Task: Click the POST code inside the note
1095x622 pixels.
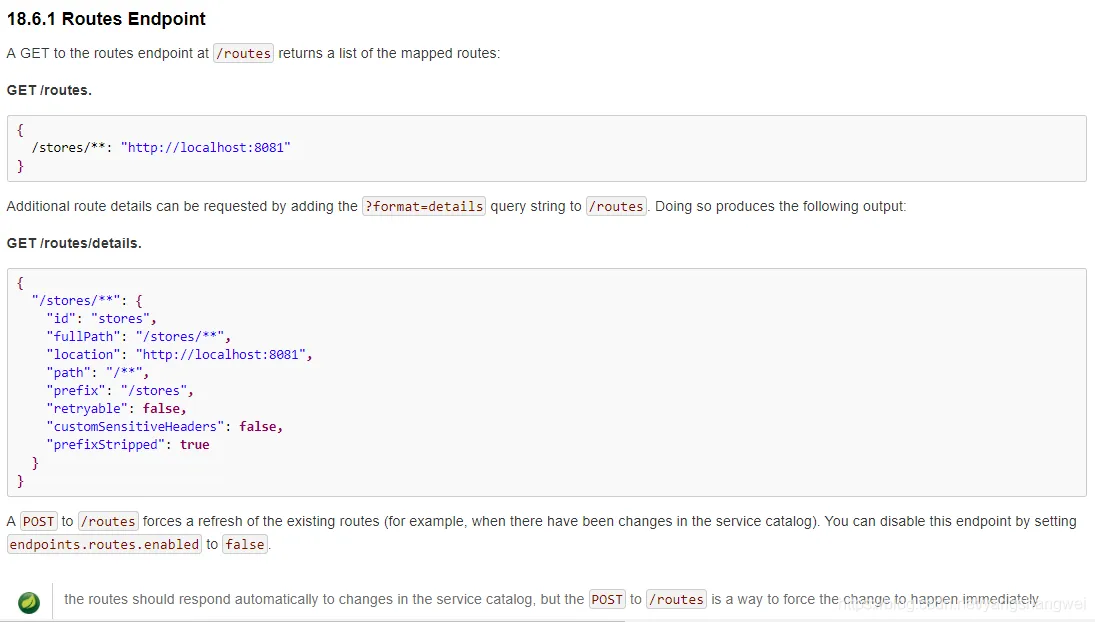Action: tap(607, 599)
